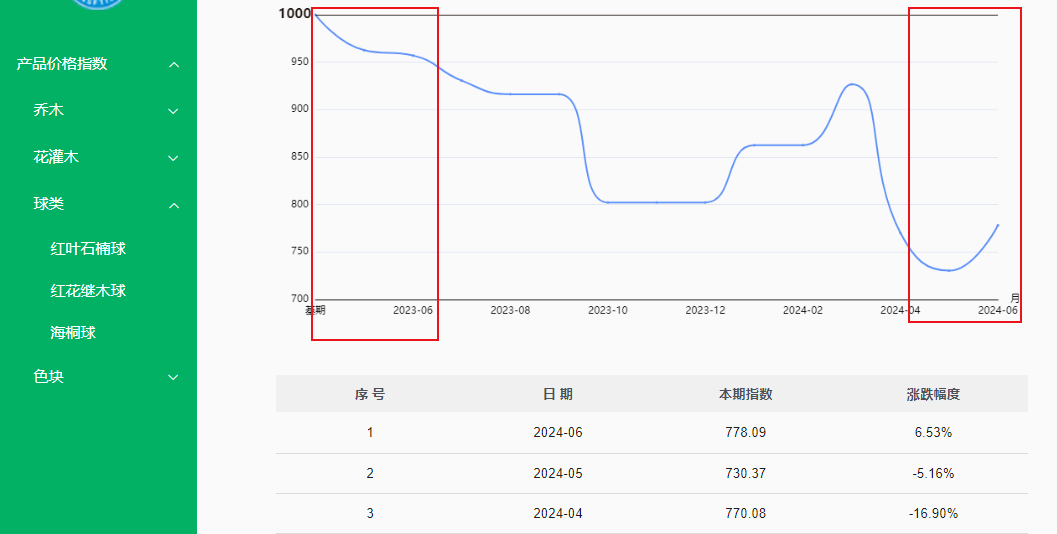Click the 2023-08 axis label
1057x534 pixels.
(x=510, y=311)
